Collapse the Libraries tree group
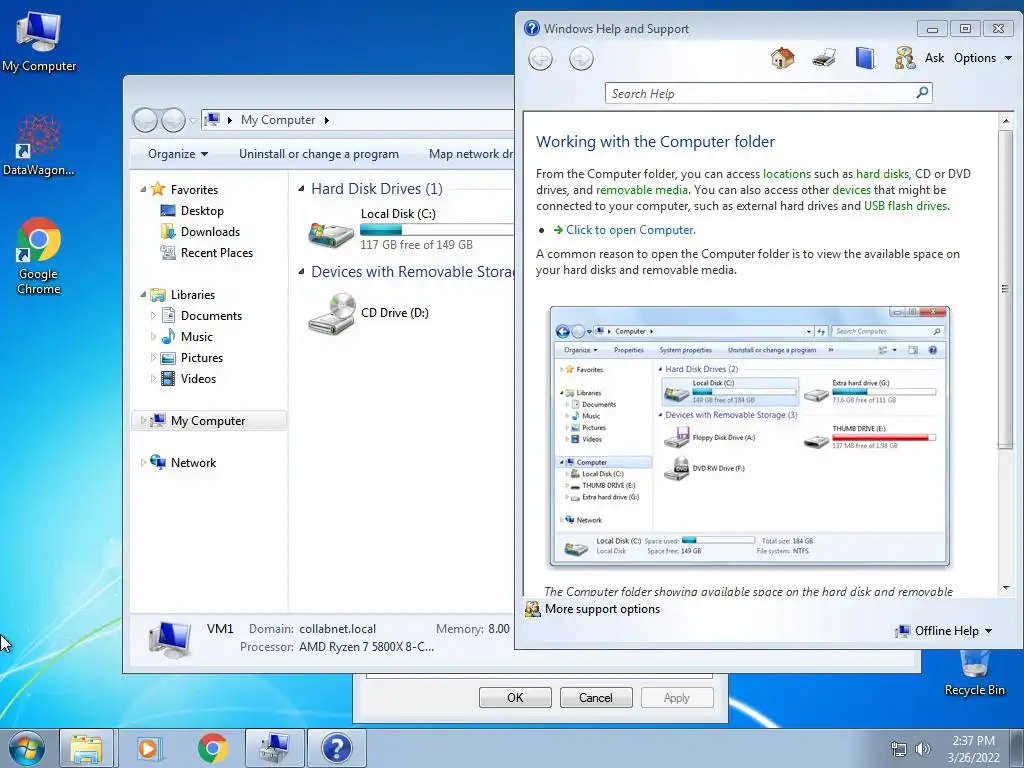 [x=143, y=295]
